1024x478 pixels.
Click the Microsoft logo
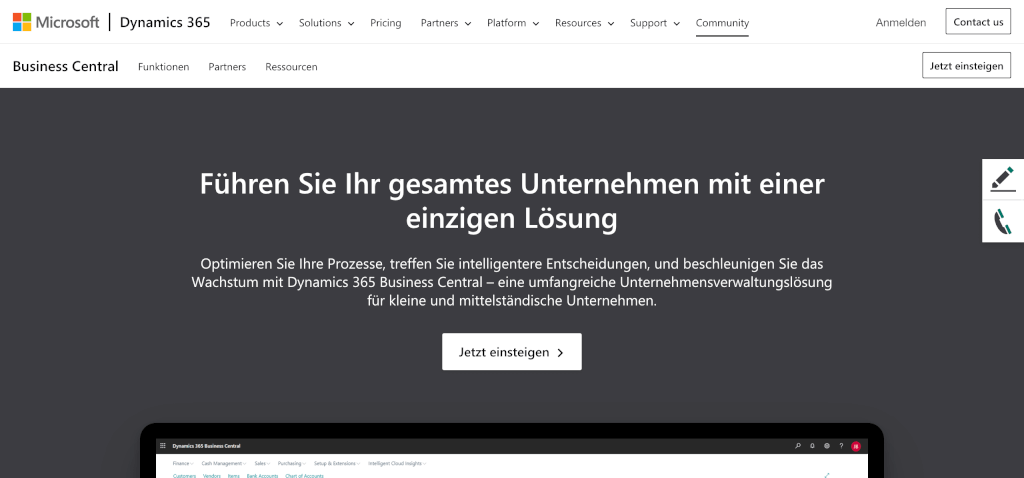[x=56, y=22]
